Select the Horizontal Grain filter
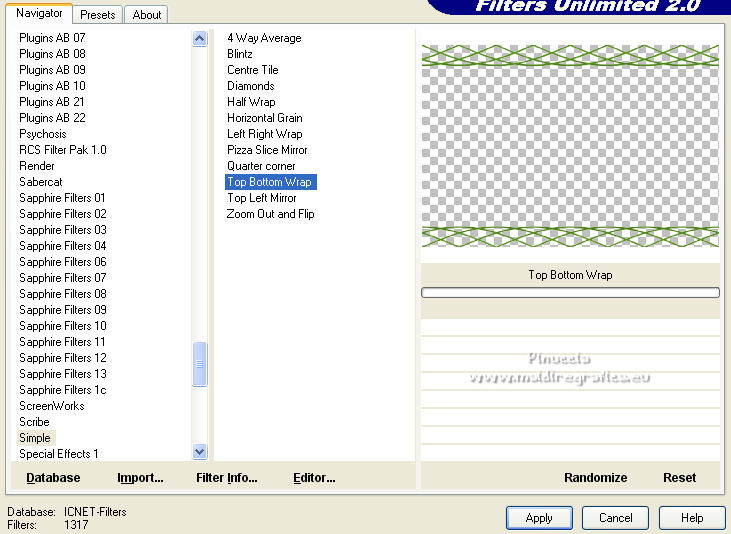 click(265, 118)
